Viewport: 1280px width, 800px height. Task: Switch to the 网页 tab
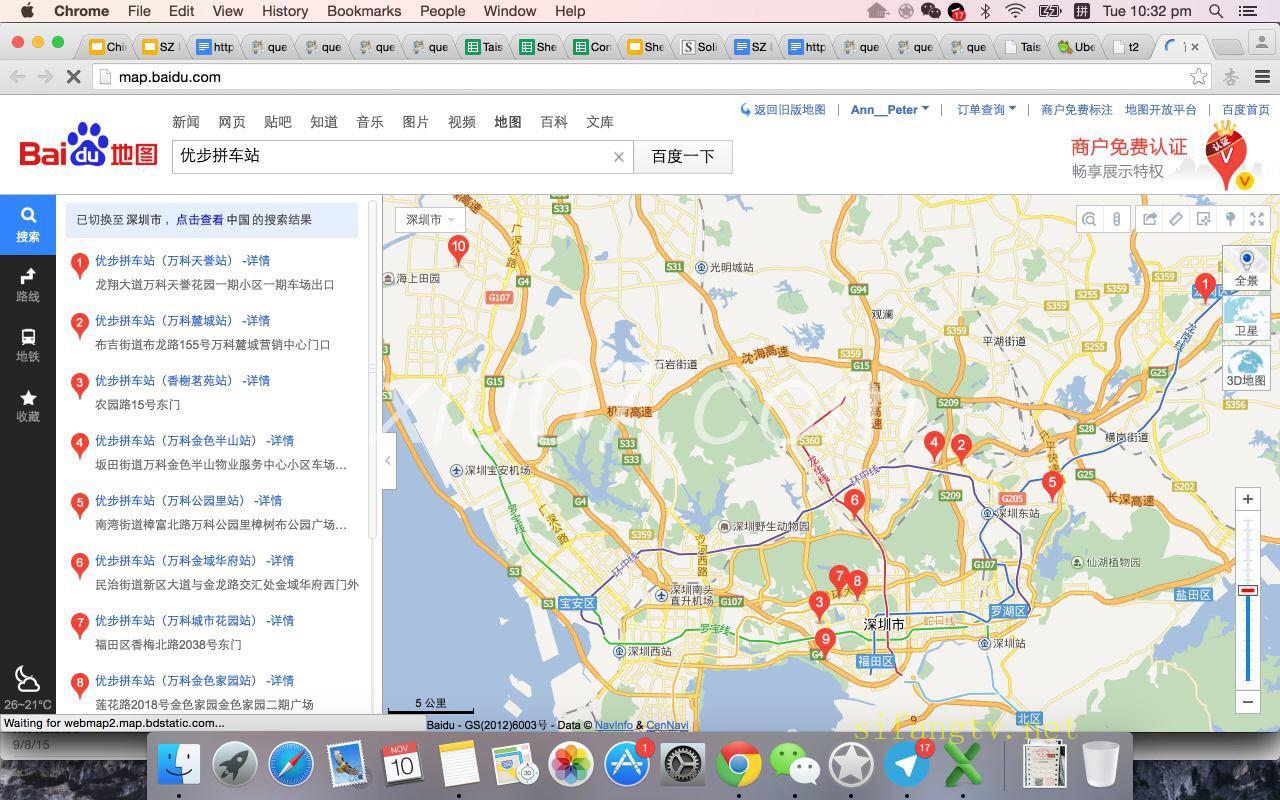click(232, 122)
